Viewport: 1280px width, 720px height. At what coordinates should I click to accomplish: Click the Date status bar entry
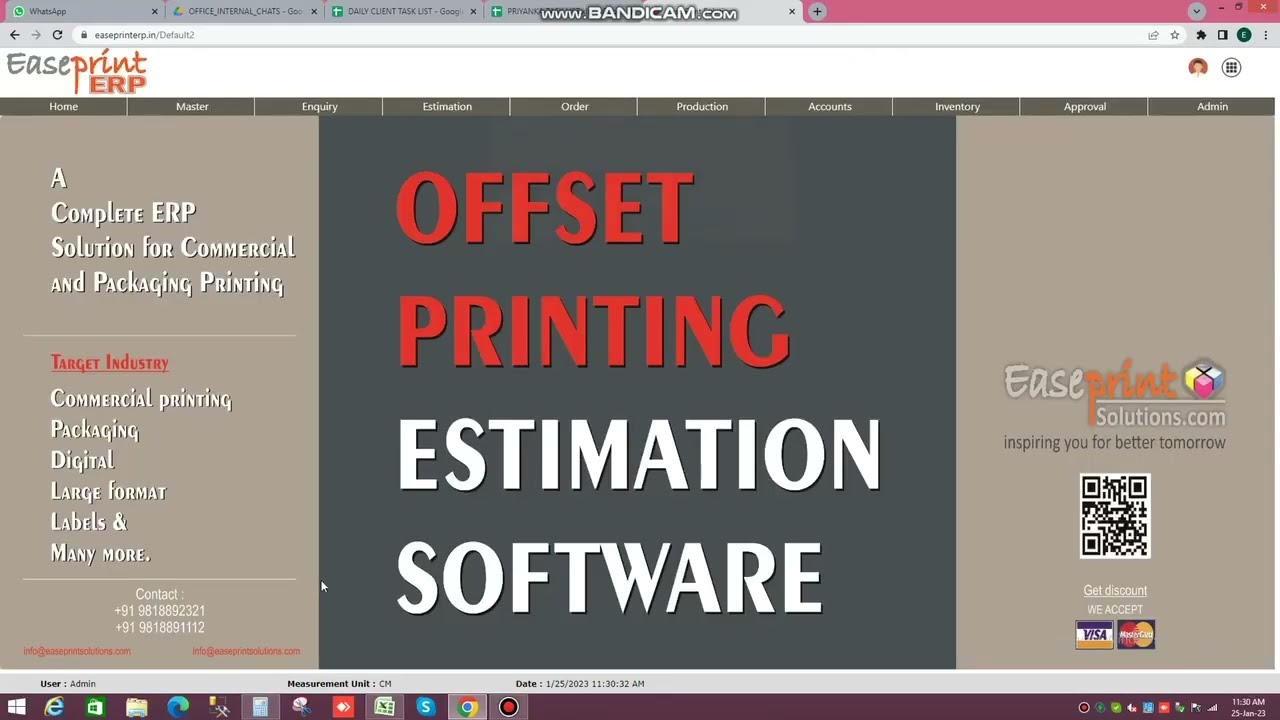pyautogui.click(x=580, y=684)
